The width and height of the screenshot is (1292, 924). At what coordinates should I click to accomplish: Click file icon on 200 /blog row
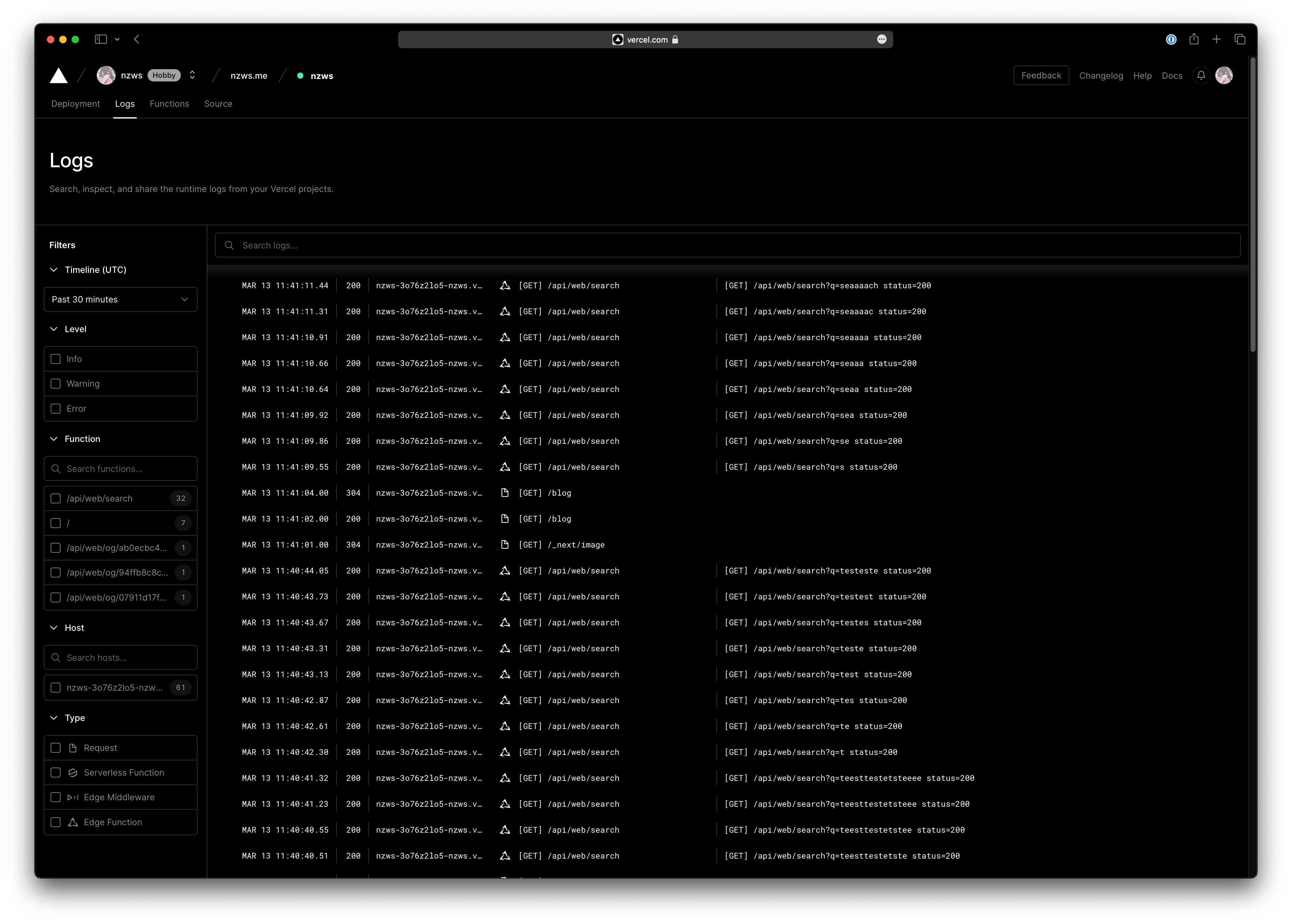tap(505, 519)
